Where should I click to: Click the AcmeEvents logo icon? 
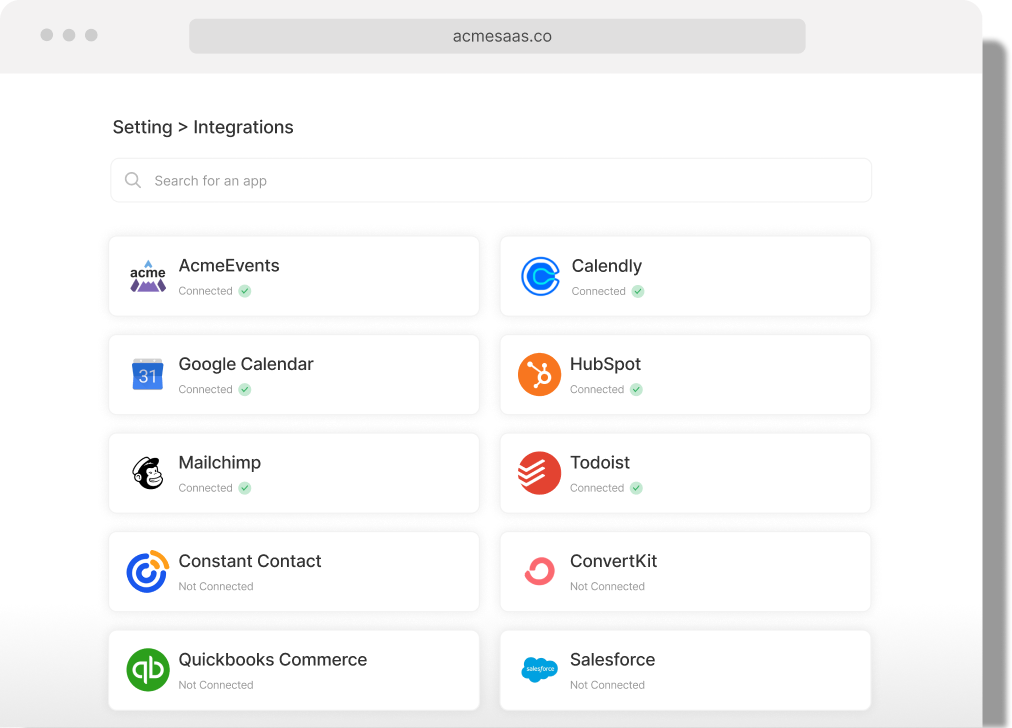[x=148, y=276]
